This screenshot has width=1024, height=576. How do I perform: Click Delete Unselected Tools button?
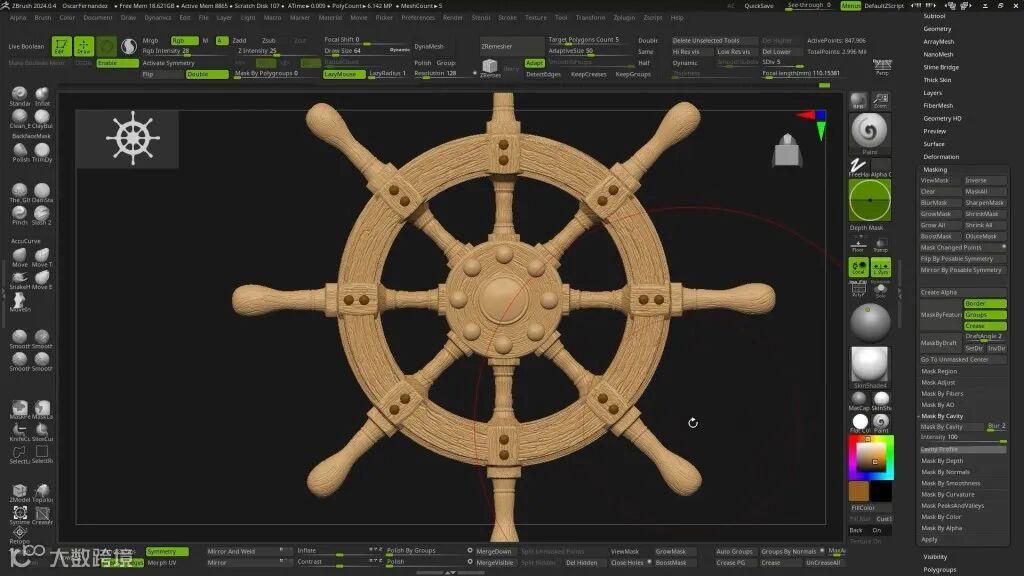(x=714, y=40)
